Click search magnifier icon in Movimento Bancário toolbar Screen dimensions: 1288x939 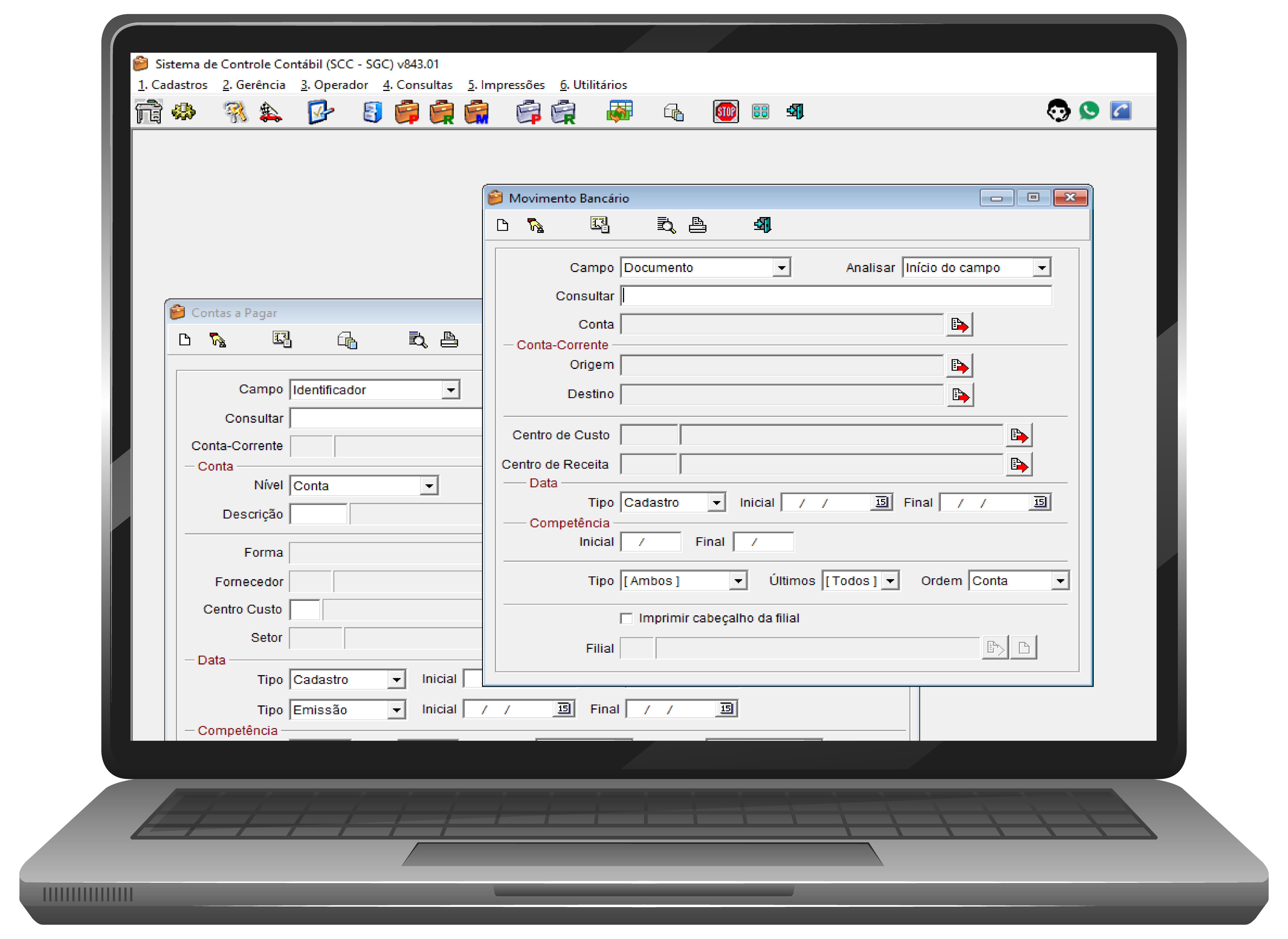click(666, 226)
